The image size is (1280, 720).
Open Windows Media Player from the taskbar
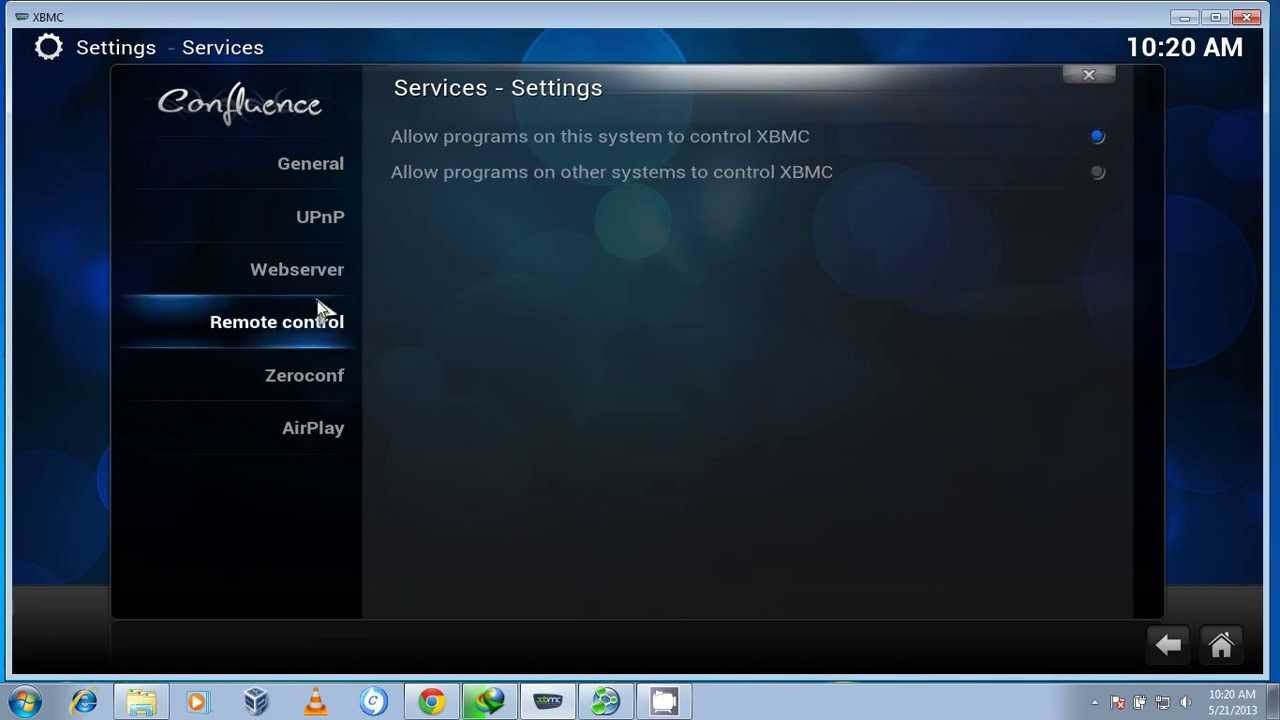[x=198, y=702]
